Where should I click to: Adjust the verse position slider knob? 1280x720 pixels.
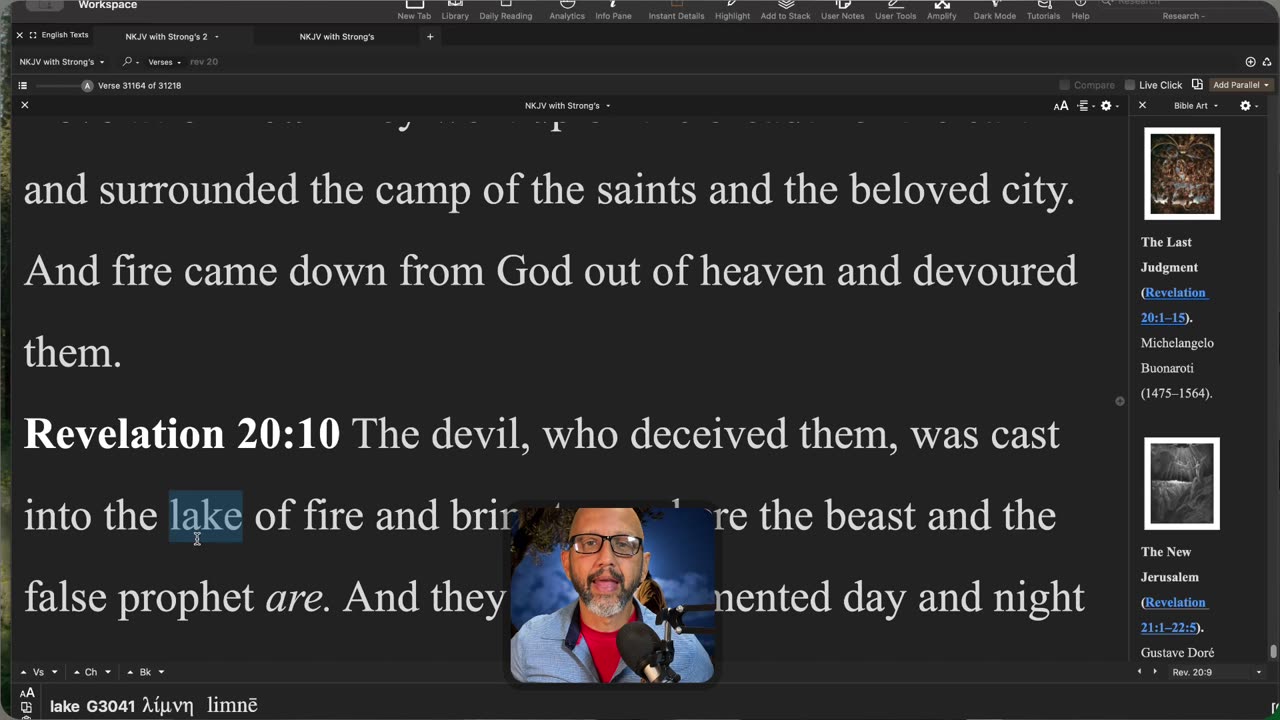point(87,86)
